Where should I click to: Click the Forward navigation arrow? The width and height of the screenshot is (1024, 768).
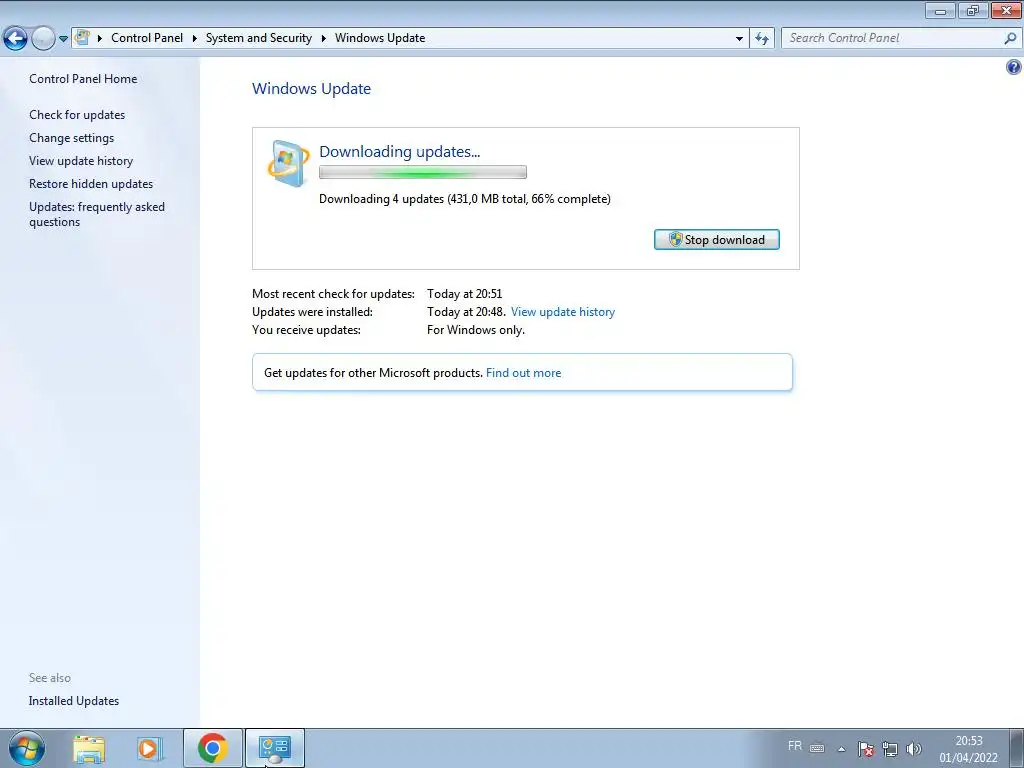click(43, 39)
